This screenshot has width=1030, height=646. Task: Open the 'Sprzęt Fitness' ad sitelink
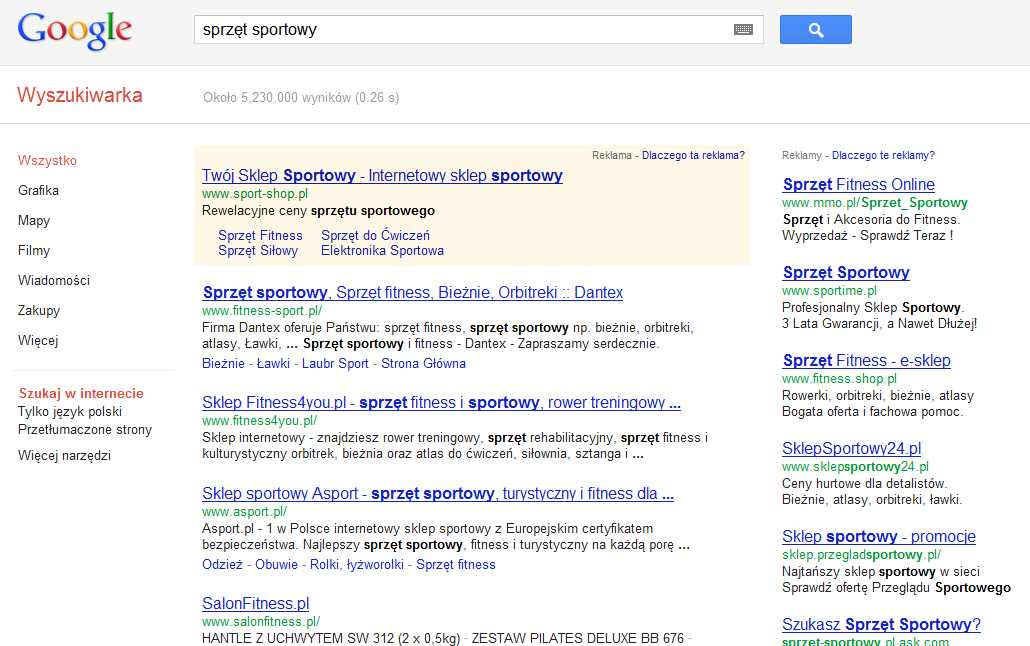(x=260, y=235)
